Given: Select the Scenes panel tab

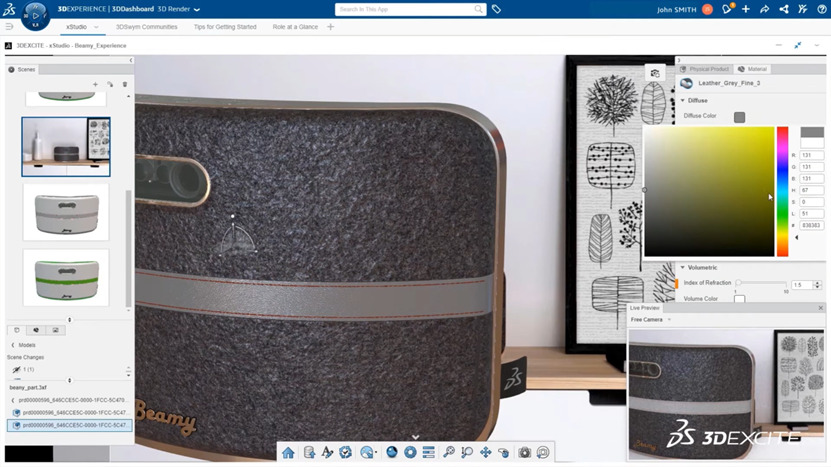Looking at the screenshot, I should (x=22, y=69).
